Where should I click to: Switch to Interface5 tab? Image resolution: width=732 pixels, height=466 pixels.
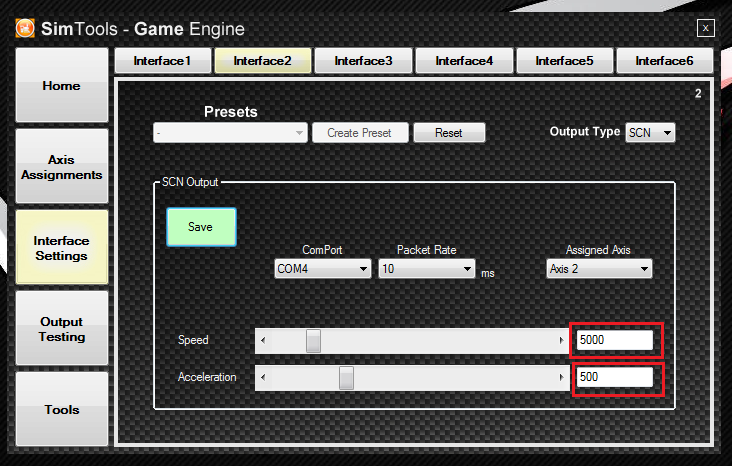564,61
